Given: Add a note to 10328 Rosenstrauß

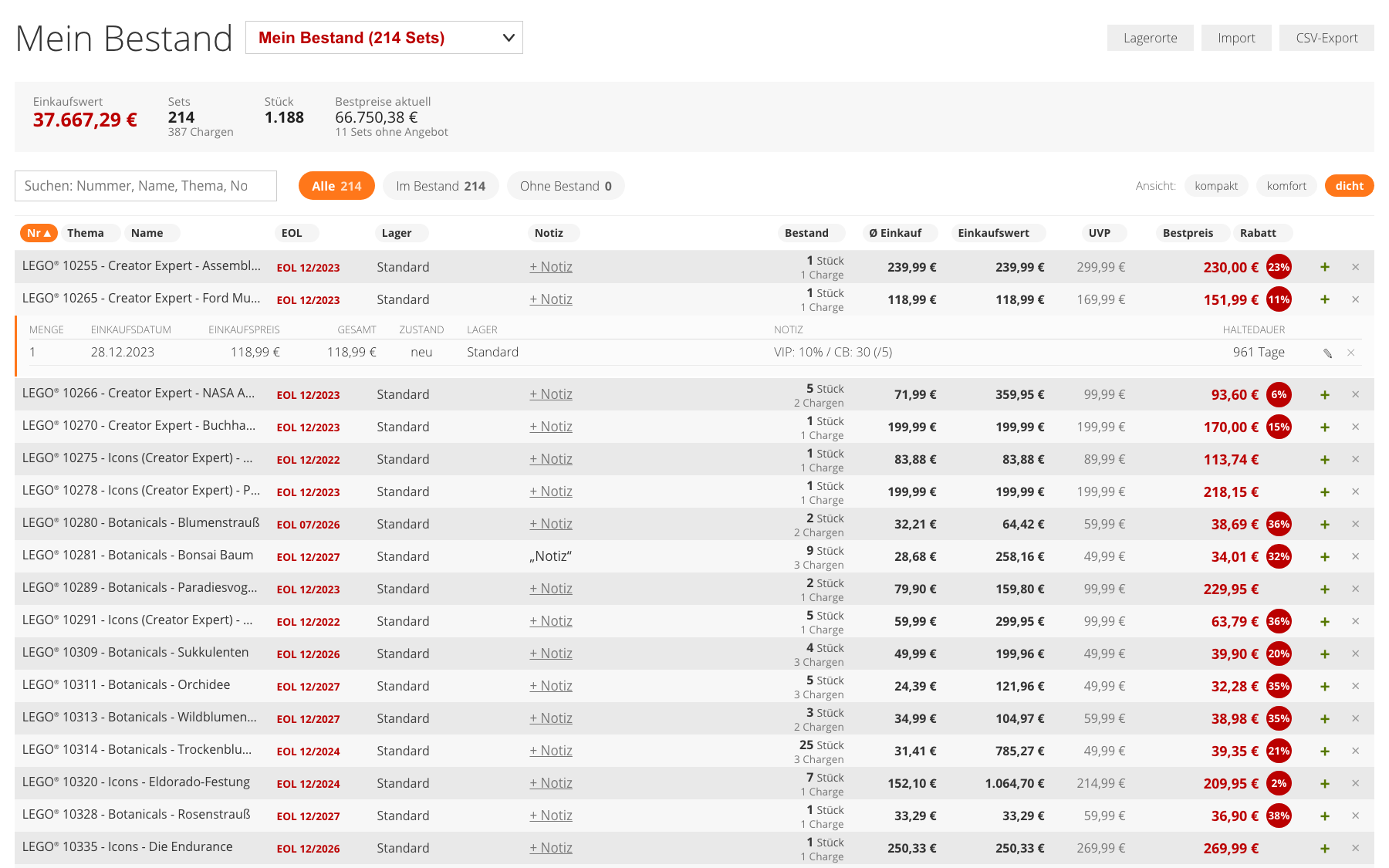Looking at the screenshot, I should pyautogui.click(x=551, y=816).
